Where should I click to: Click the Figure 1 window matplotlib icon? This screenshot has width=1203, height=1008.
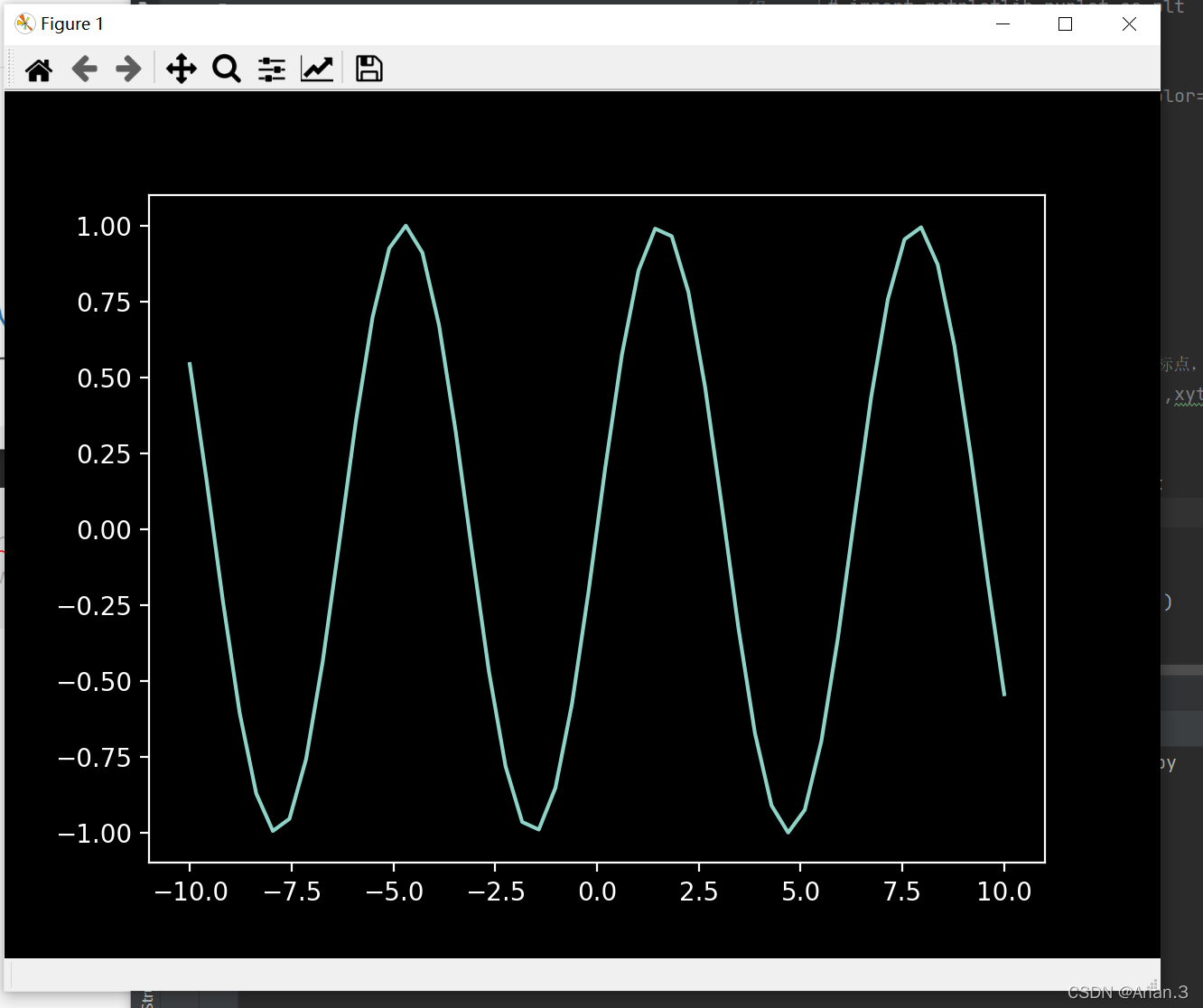click(24, 23)
